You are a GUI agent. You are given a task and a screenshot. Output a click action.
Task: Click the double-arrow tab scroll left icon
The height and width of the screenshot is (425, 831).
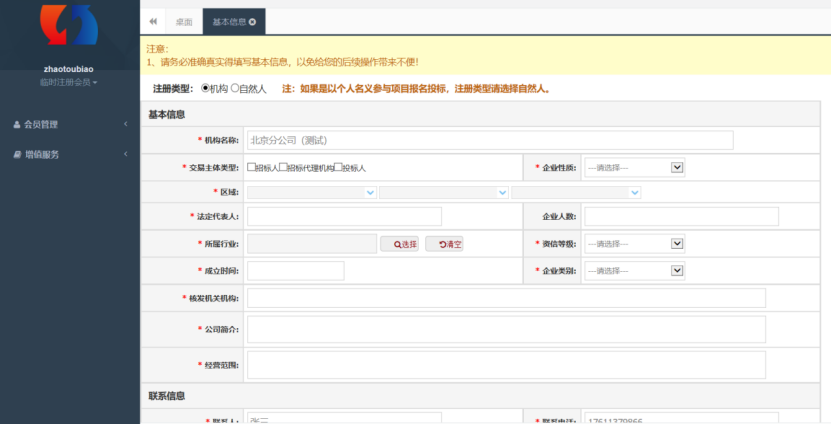[x=153, y=21]
